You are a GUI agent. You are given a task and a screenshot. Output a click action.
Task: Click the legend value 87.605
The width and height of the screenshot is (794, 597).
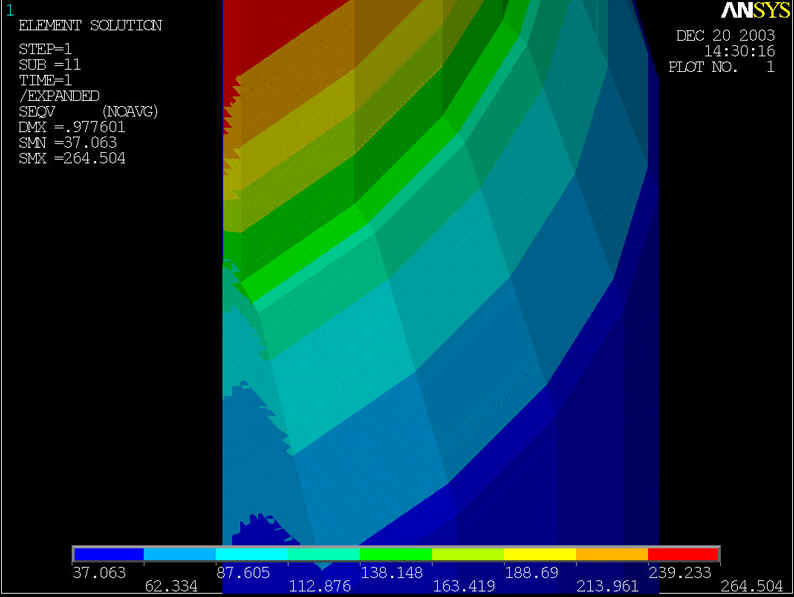click(243, 573)
